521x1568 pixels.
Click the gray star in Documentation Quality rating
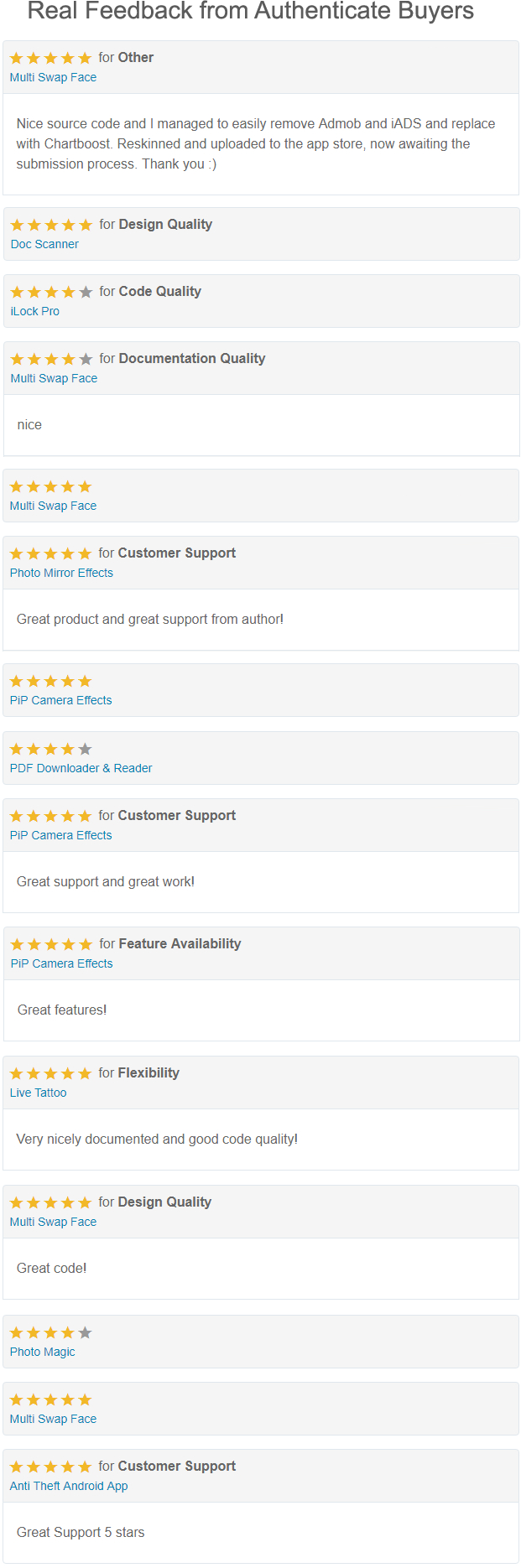click(x=86, y=360)
